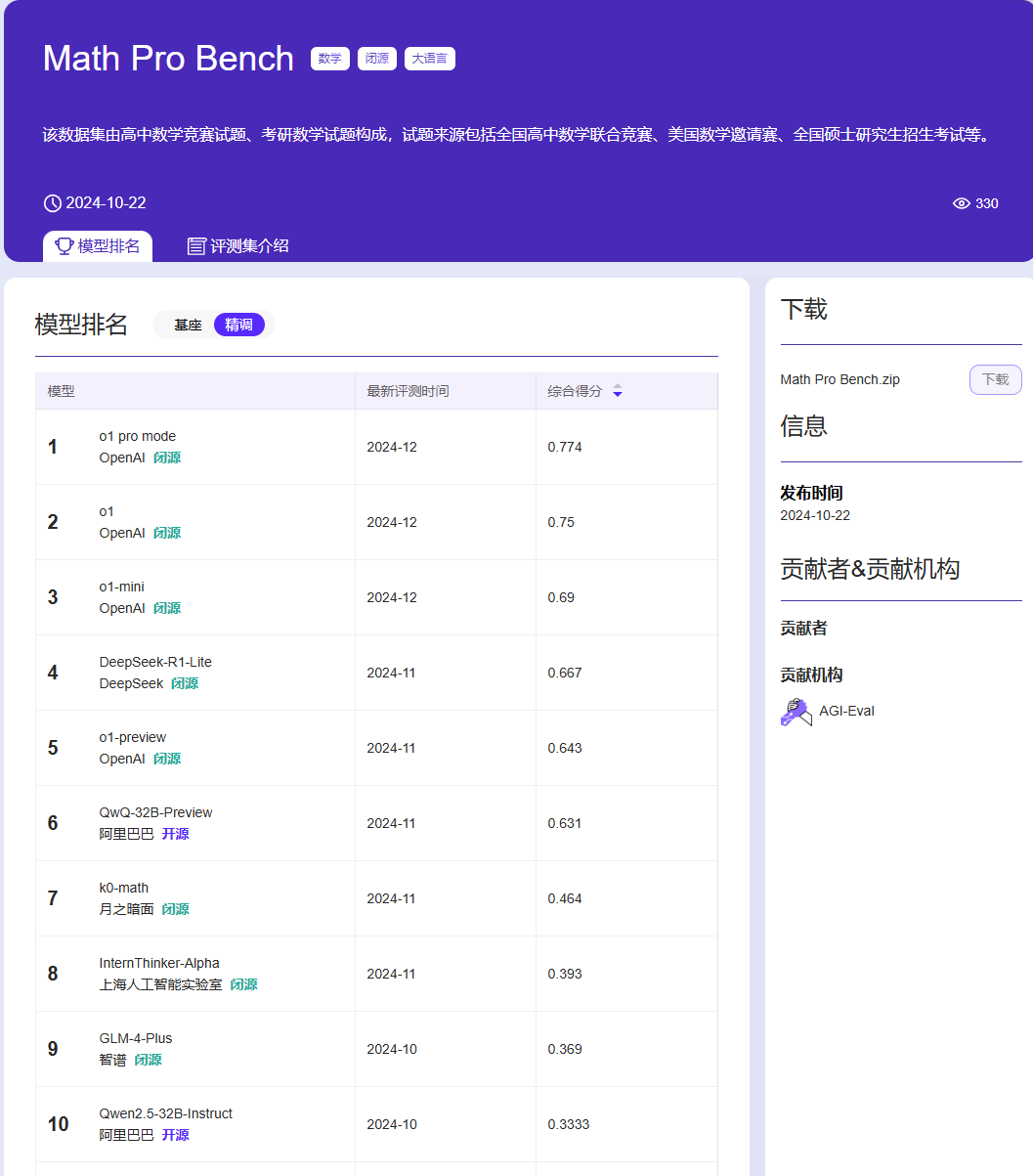Screen dimensions: 1033x1176
Task: Click the trophy icon on 模型排名 tab
Action: coord(63,245)
